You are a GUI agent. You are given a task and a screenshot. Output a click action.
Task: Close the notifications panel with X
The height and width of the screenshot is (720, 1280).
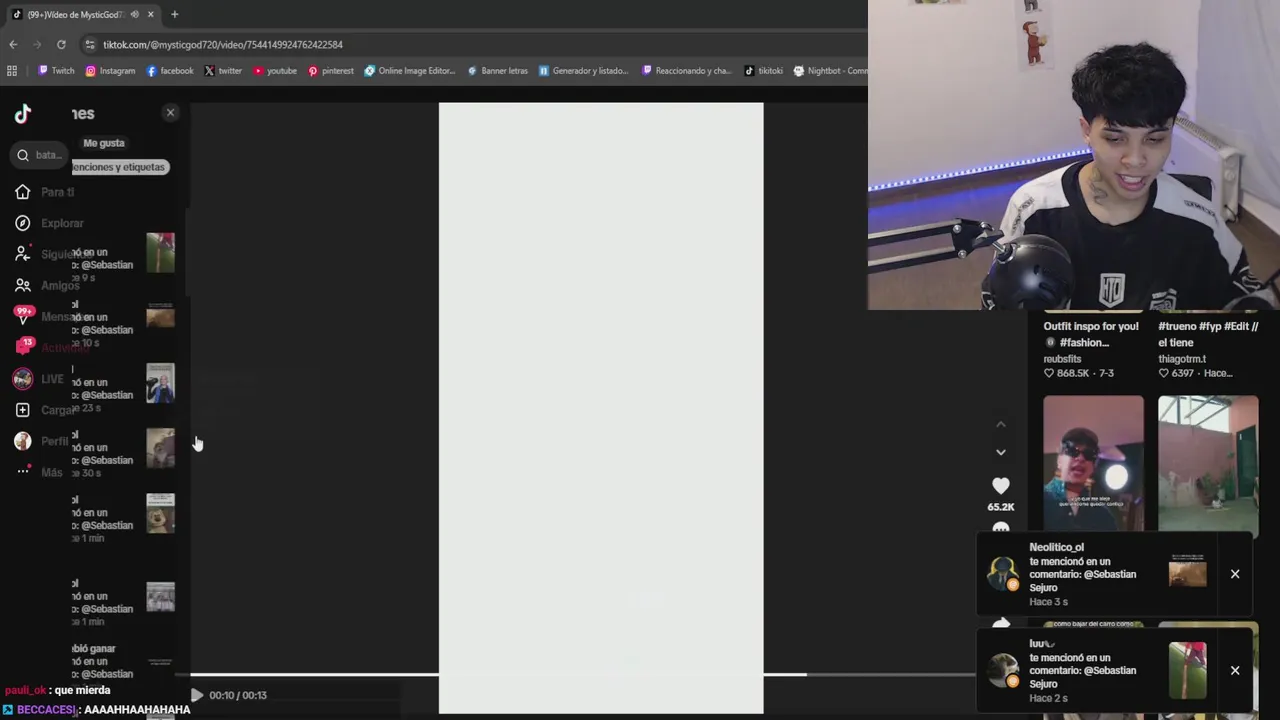point(170,113)
